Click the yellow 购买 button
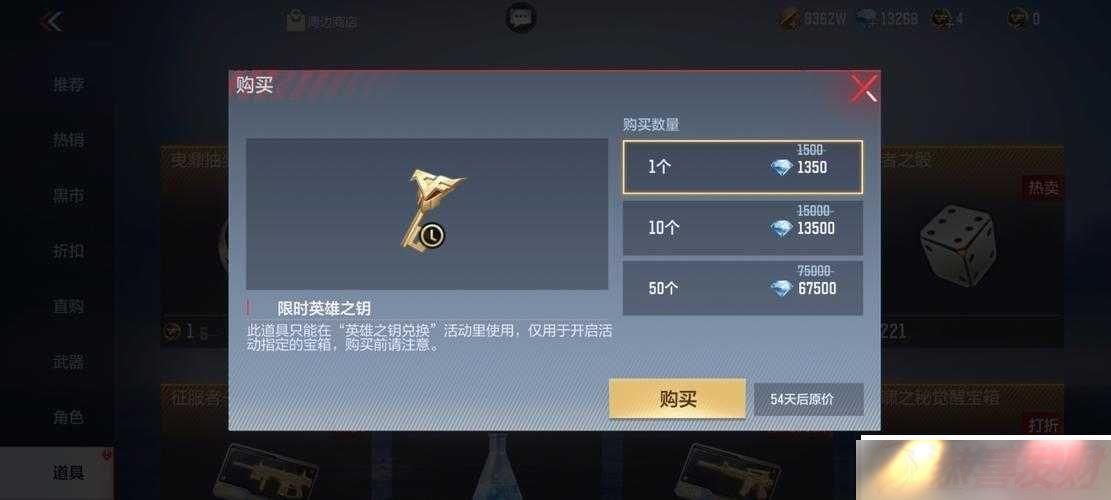Viewport: 1111px width, 500px height. (677, 399)
